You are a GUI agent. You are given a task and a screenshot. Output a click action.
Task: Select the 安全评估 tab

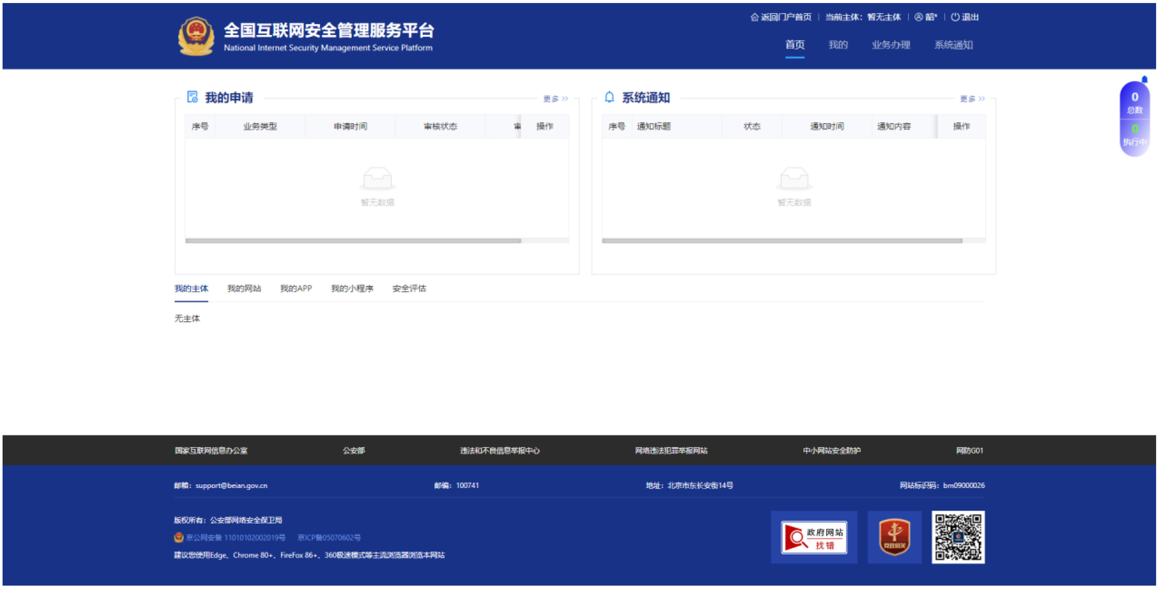click(409, 289)
